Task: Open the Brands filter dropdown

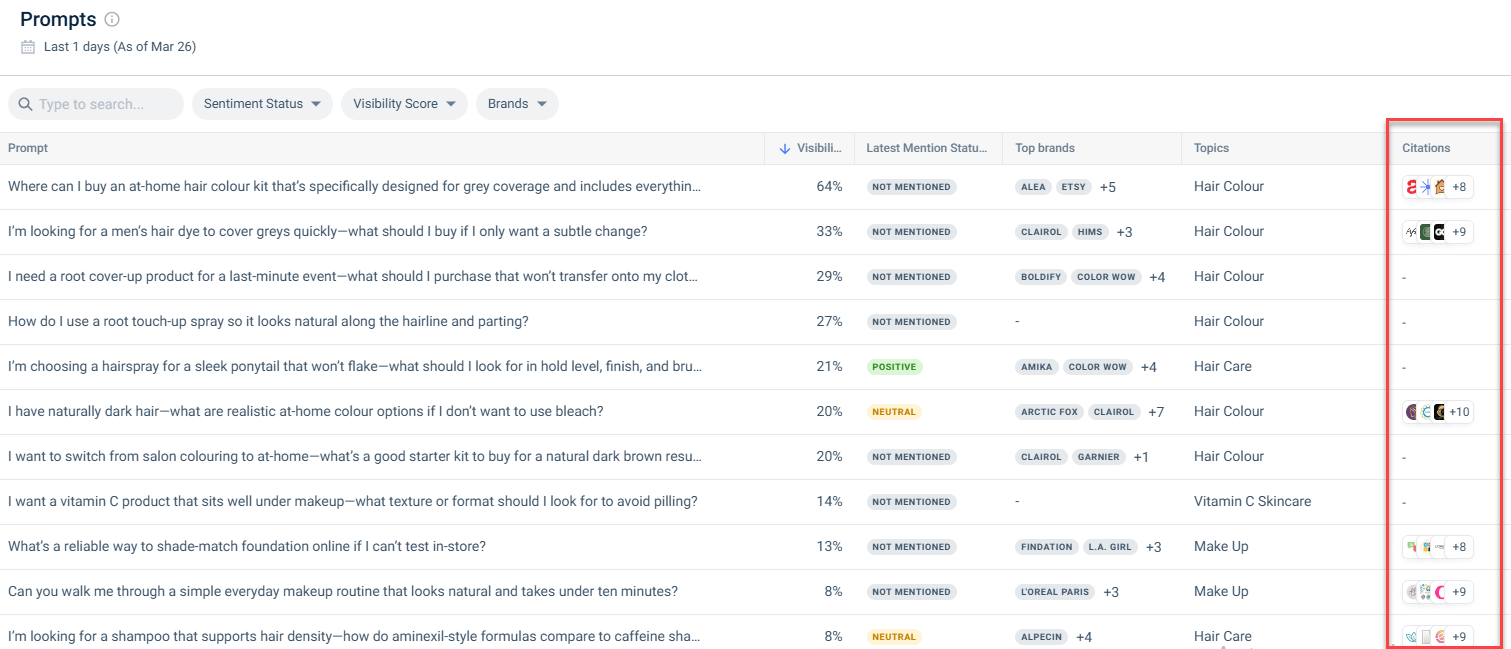Action: click(517, 104)
